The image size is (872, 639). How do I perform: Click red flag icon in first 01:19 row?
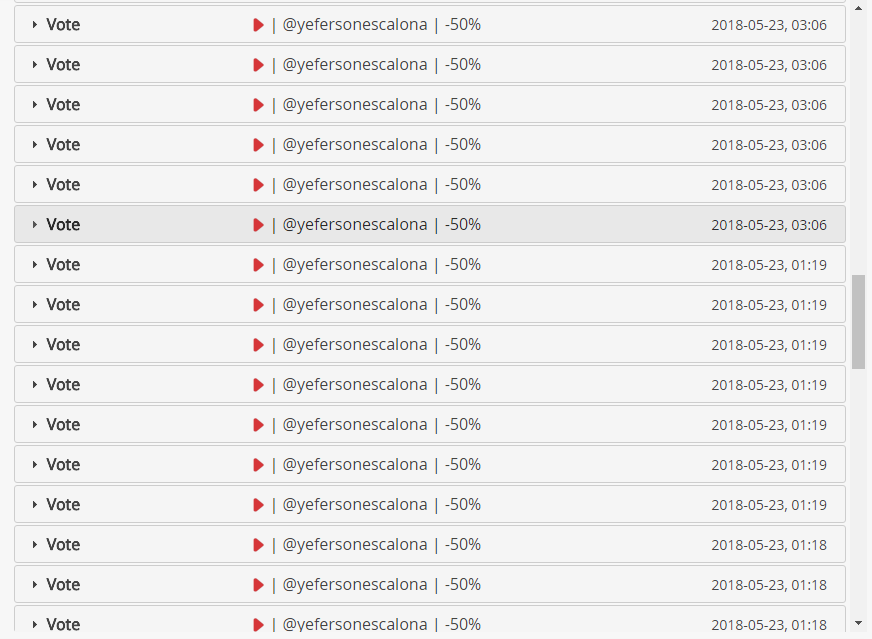point(258,265)
